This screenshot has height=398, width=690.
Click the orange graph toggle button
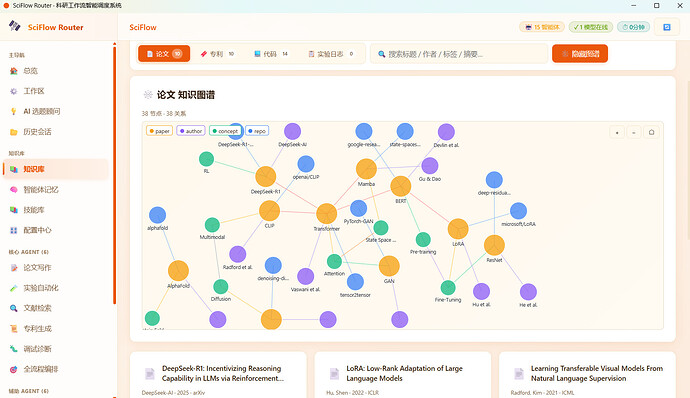click(x=580, y=54)
